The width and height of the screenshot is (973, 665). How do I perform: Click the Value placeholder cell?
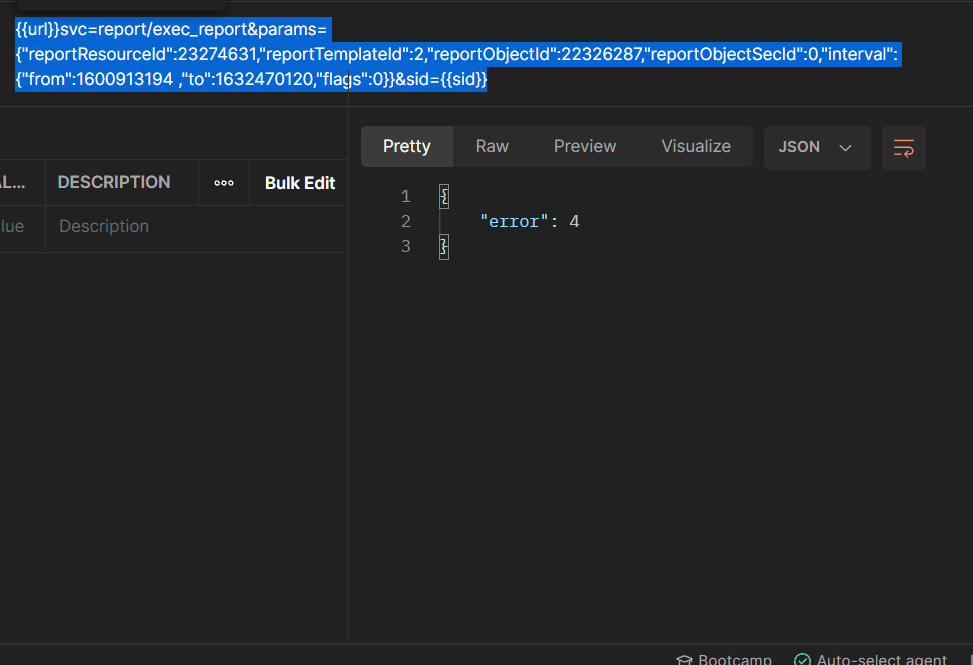click(12, 226)
